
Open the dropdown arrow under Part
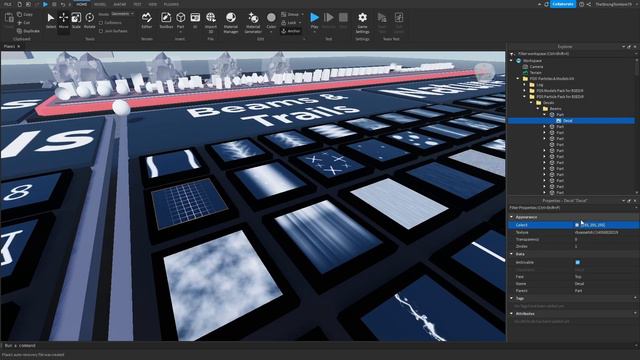[x=180, y=32]
